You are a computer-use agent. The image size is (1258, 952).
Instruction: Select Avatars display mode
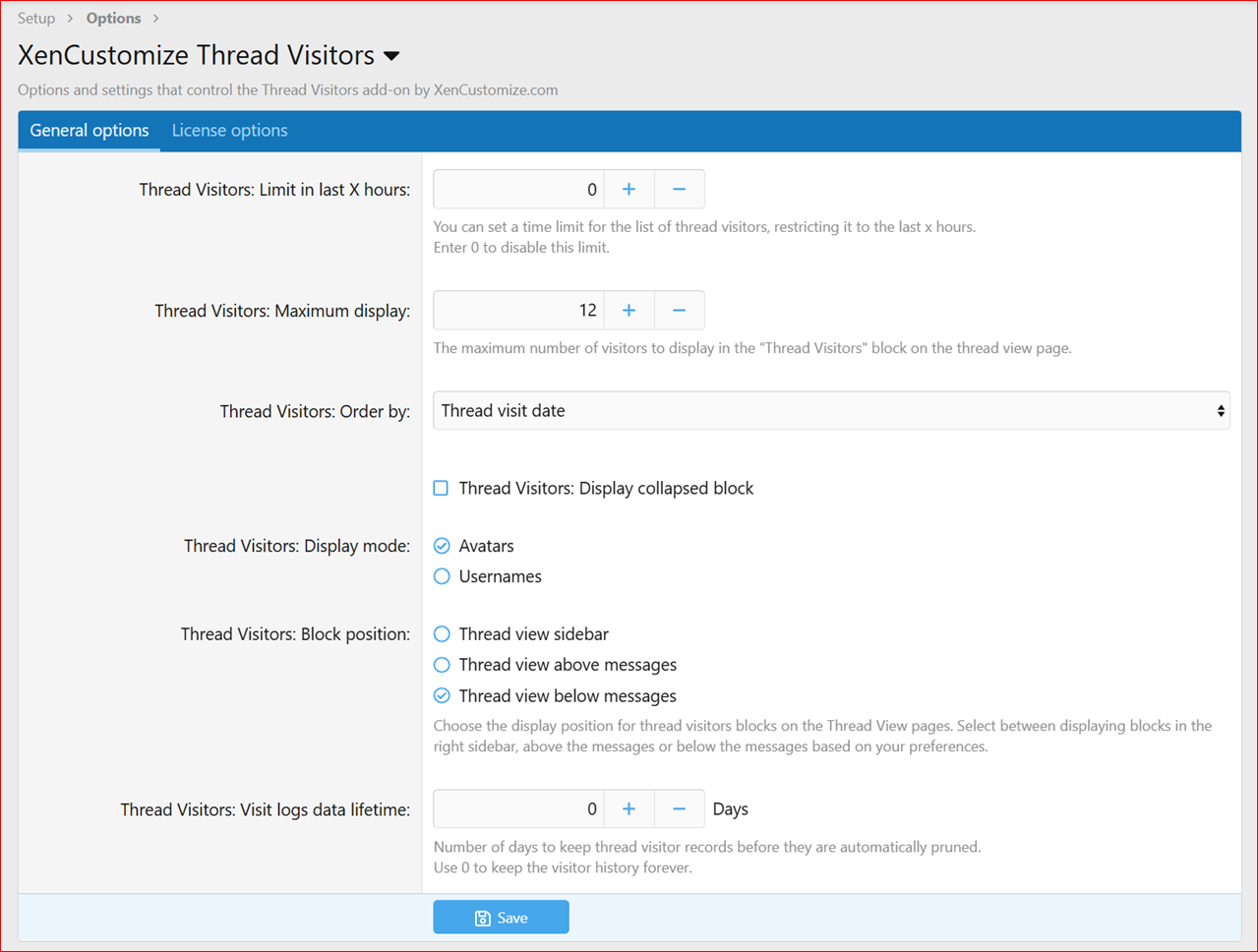(x=442, y=546)
